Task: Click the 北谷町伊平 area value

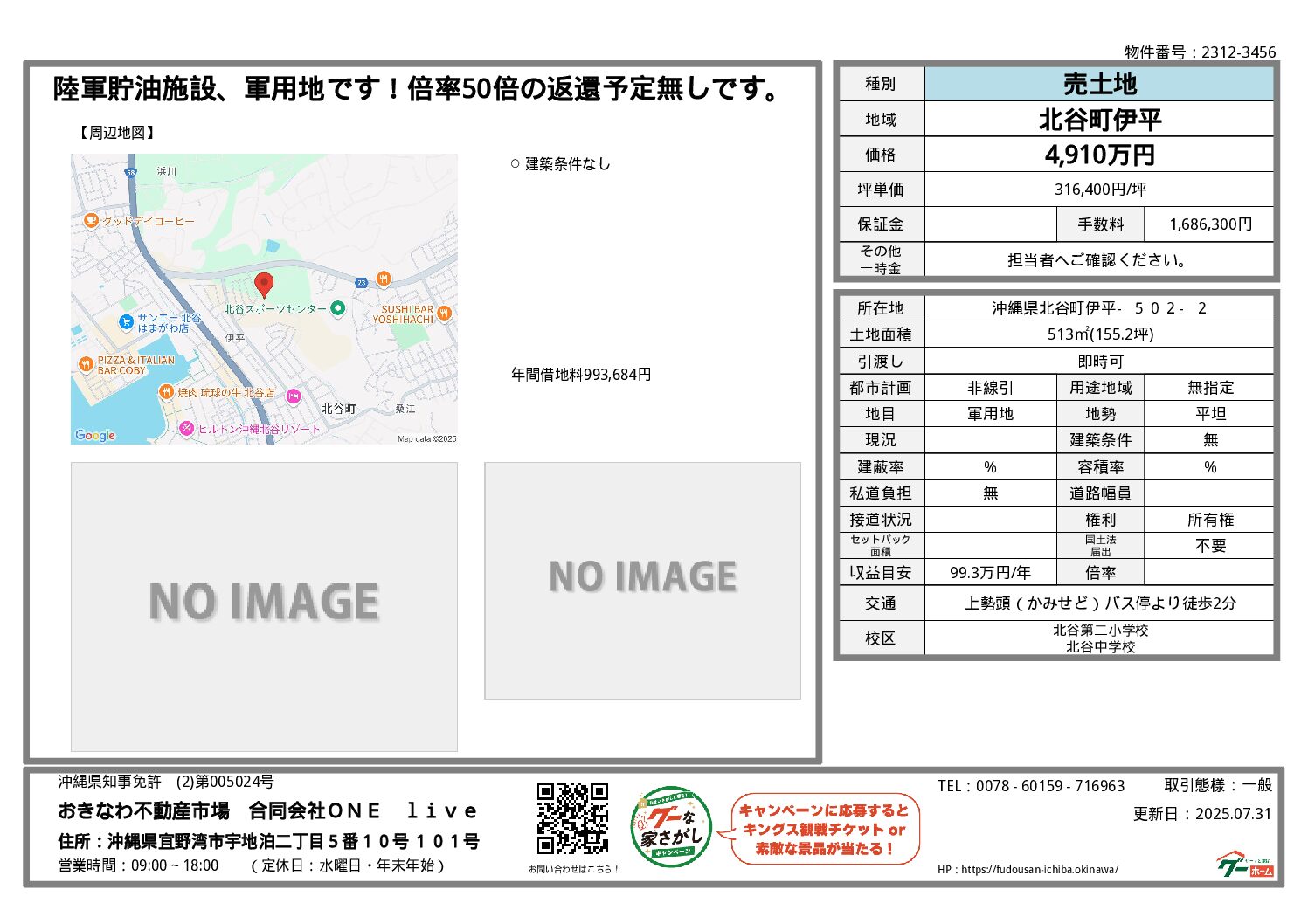Action: [1099, 120]
